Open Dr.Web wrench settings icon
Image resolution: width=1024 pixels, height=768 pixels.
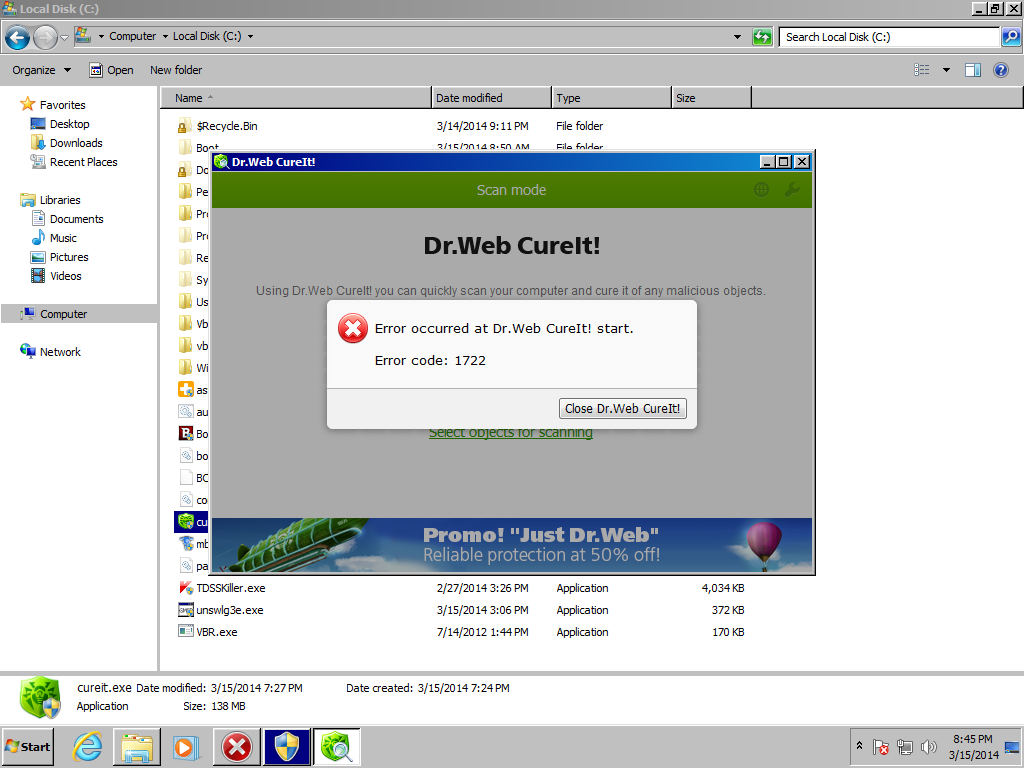pos(791,190)
